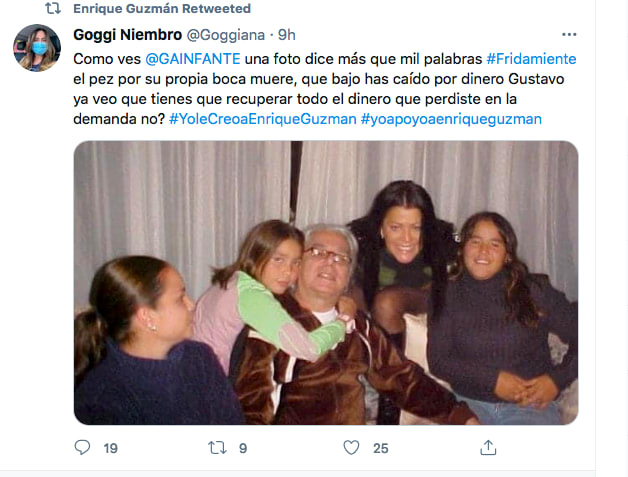The image size is (628, 477).
Task: Like the tweet with the heart icon
Action: tap(351, 447)
